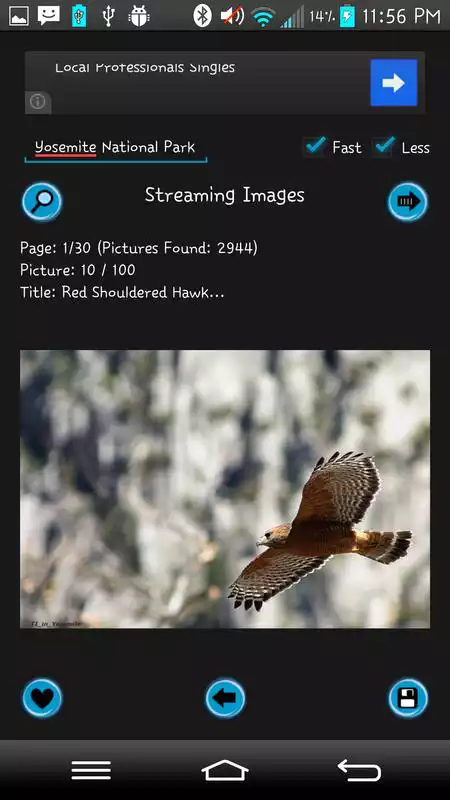This screenshot has width=450, height=800.
Task: Tap the heart favorite icon
Action: point(42,698)
